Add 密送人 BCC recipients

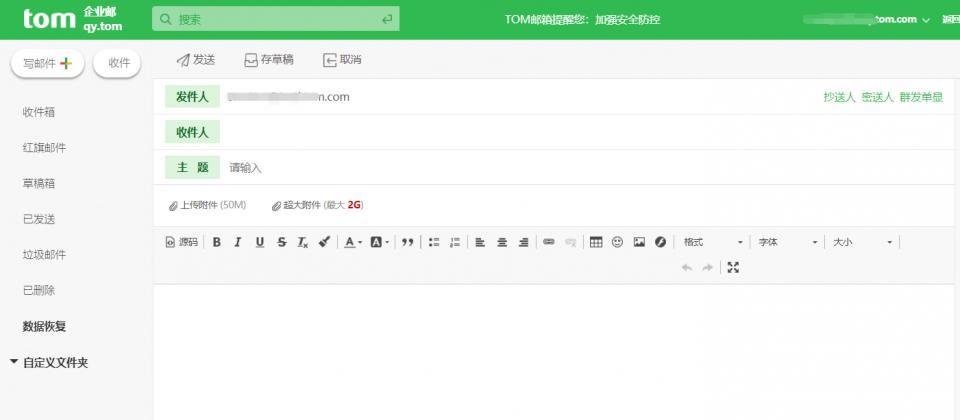877,97
